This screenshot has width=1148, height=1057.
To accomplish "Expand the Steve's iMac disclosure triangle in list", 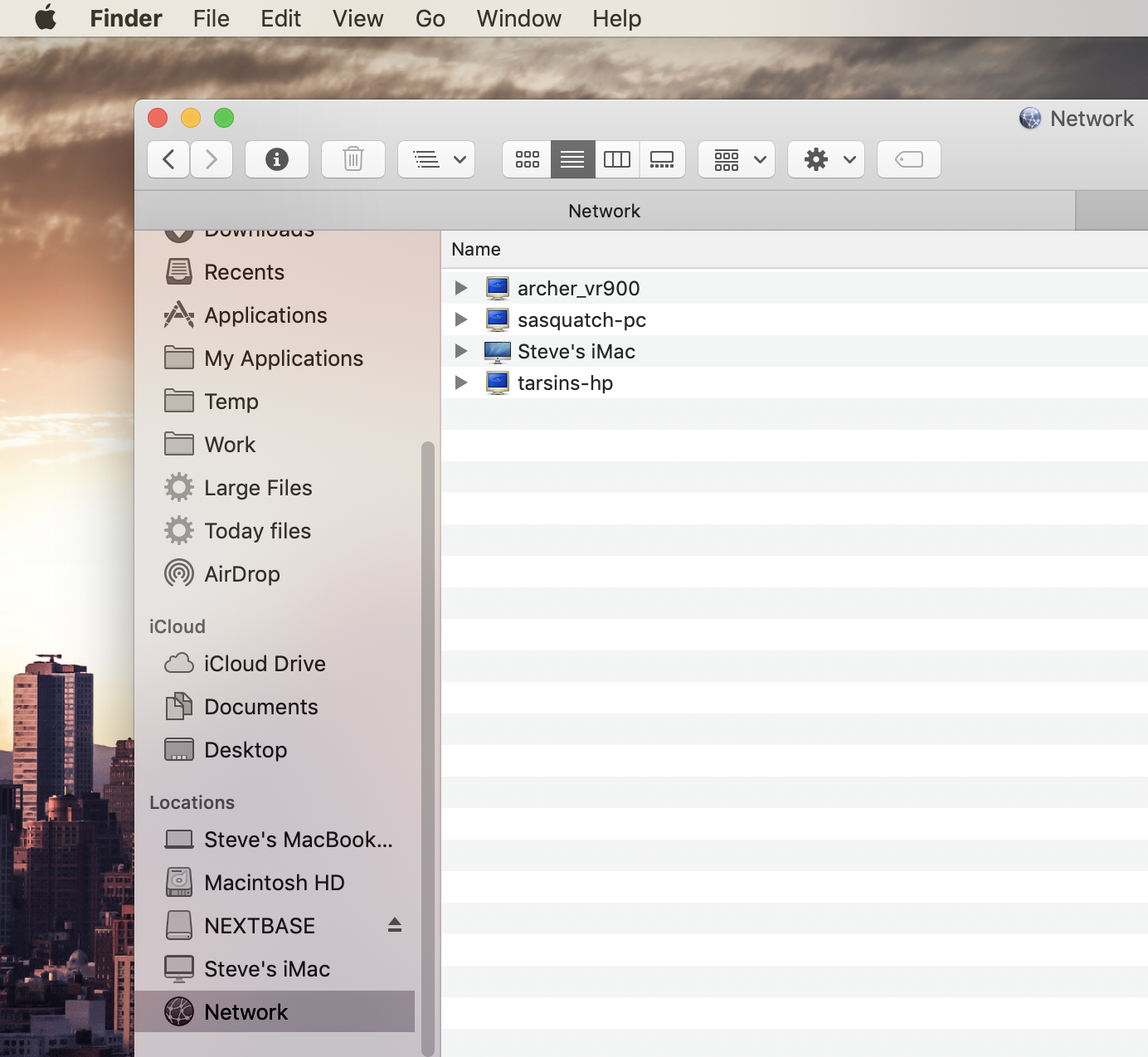I will [461, 351].
